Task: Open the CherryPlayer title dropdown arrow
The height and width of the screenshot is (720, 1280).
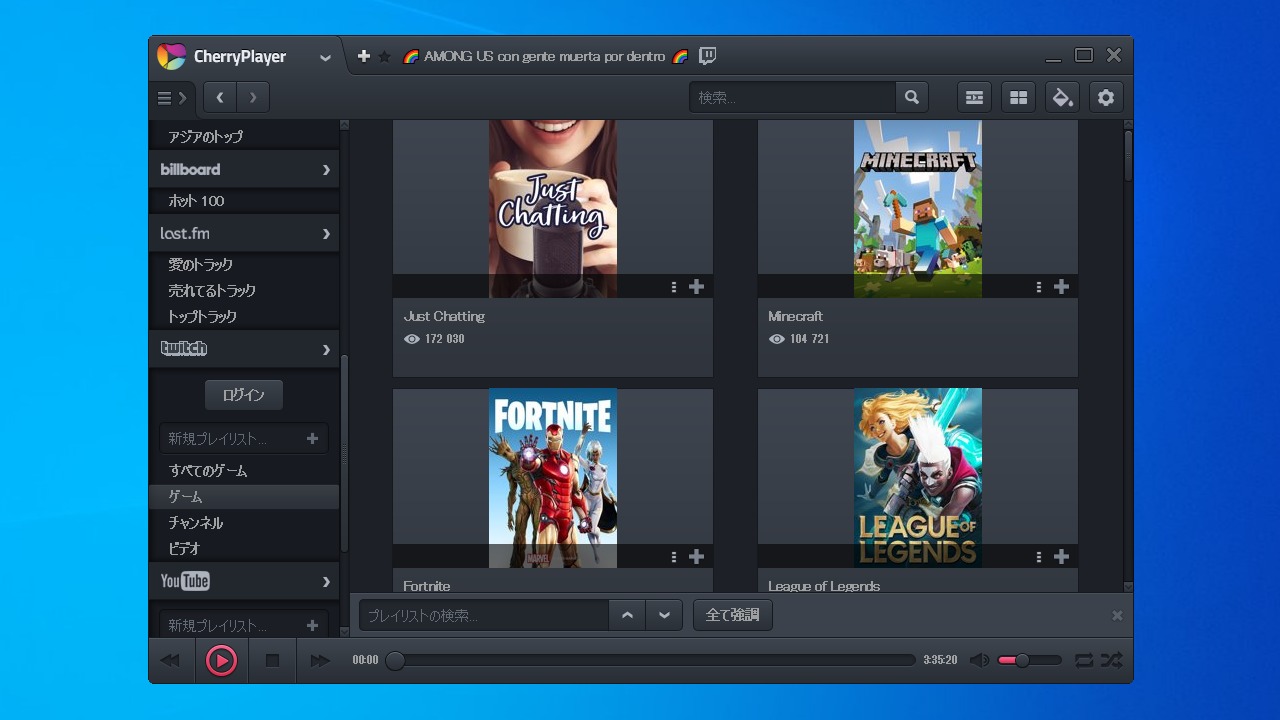Action: tap(325, 58)
